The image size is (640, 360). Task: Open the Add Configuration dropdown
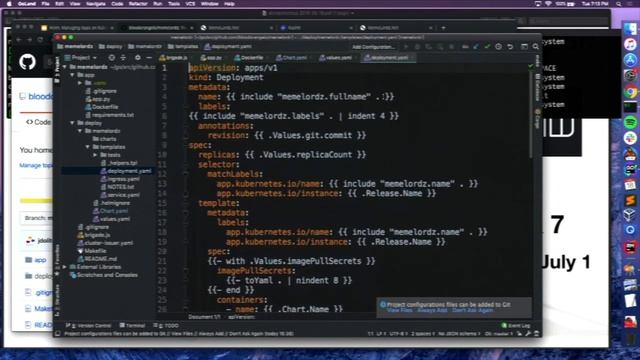pos(373,47)
